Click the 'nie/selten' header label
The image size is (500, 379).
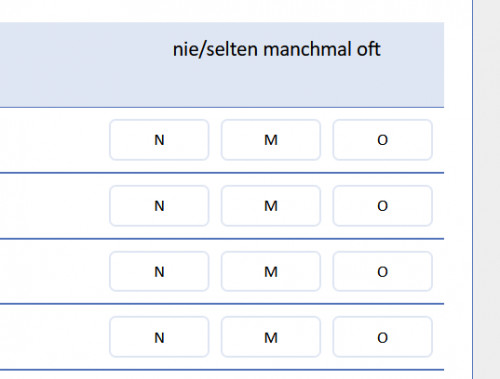pos(215,49)
